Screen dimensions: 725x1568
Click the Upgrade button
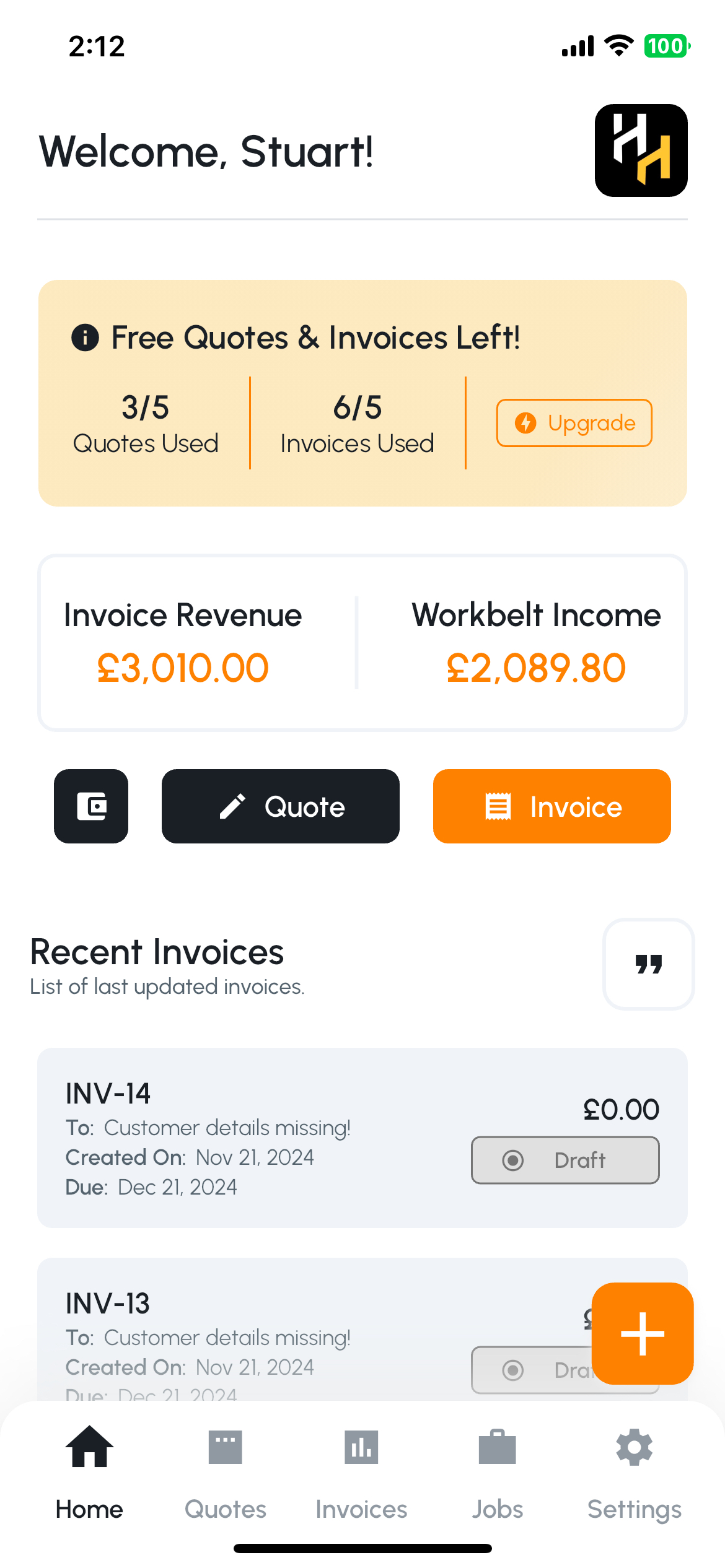574,423
